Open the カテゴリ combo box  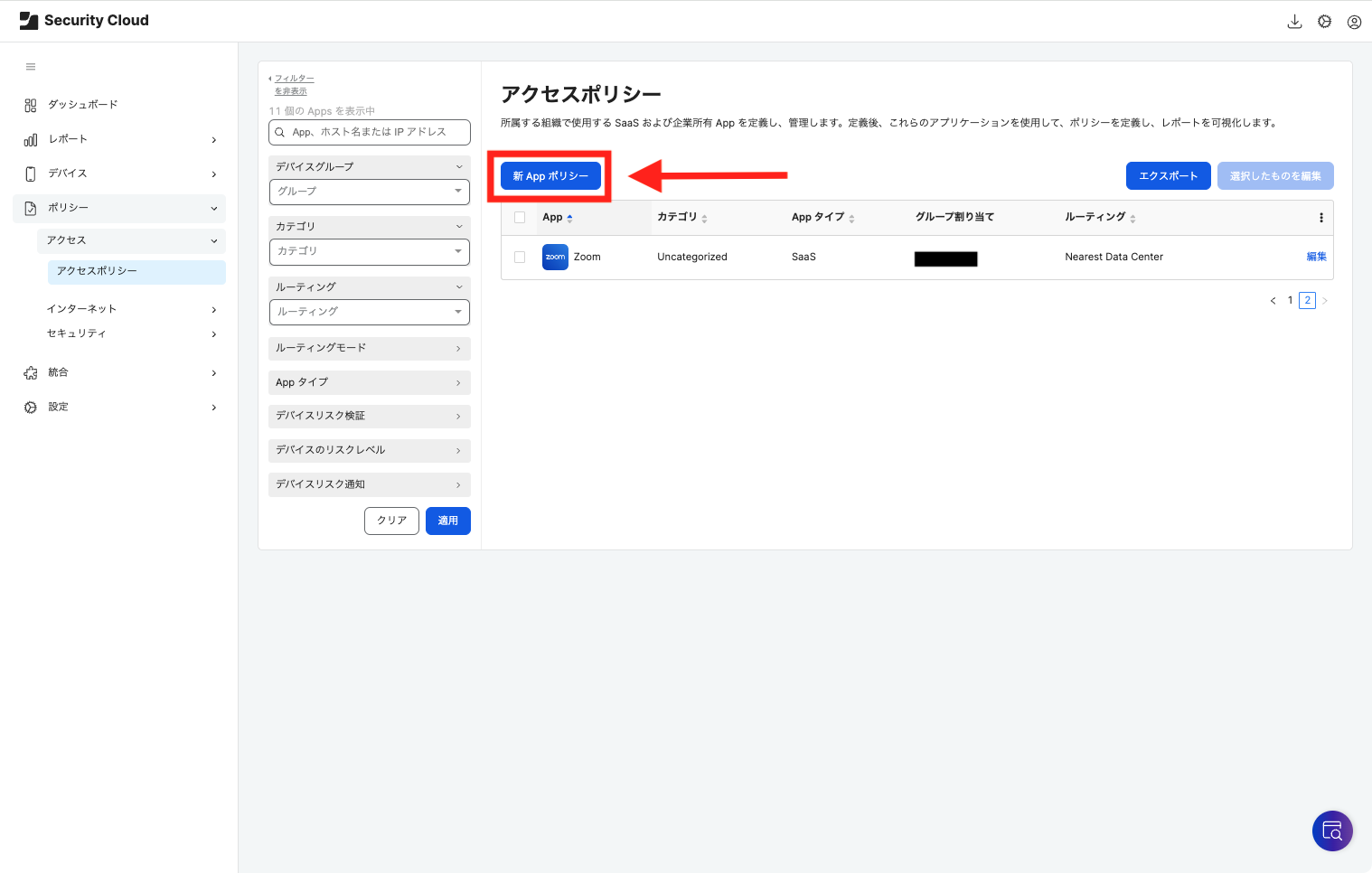(x=370, y=251)
